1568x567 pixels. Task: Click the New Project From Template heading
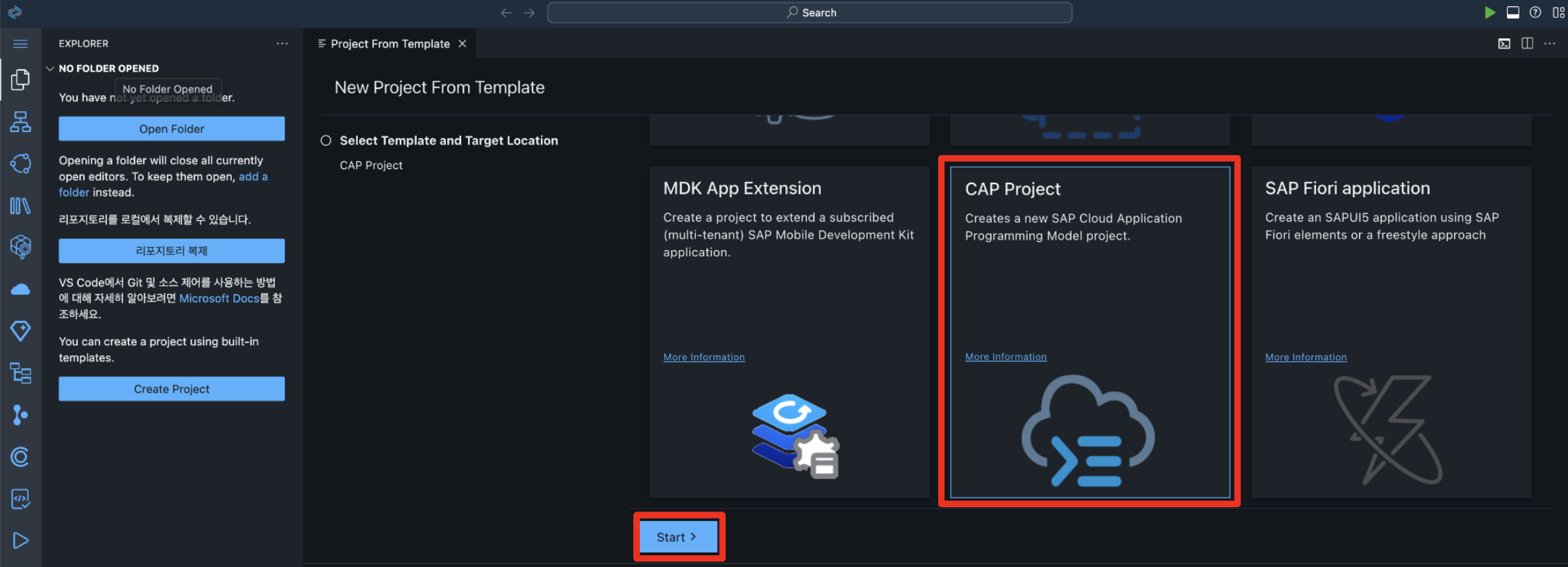pyautogui.click(x=440, y=88)
